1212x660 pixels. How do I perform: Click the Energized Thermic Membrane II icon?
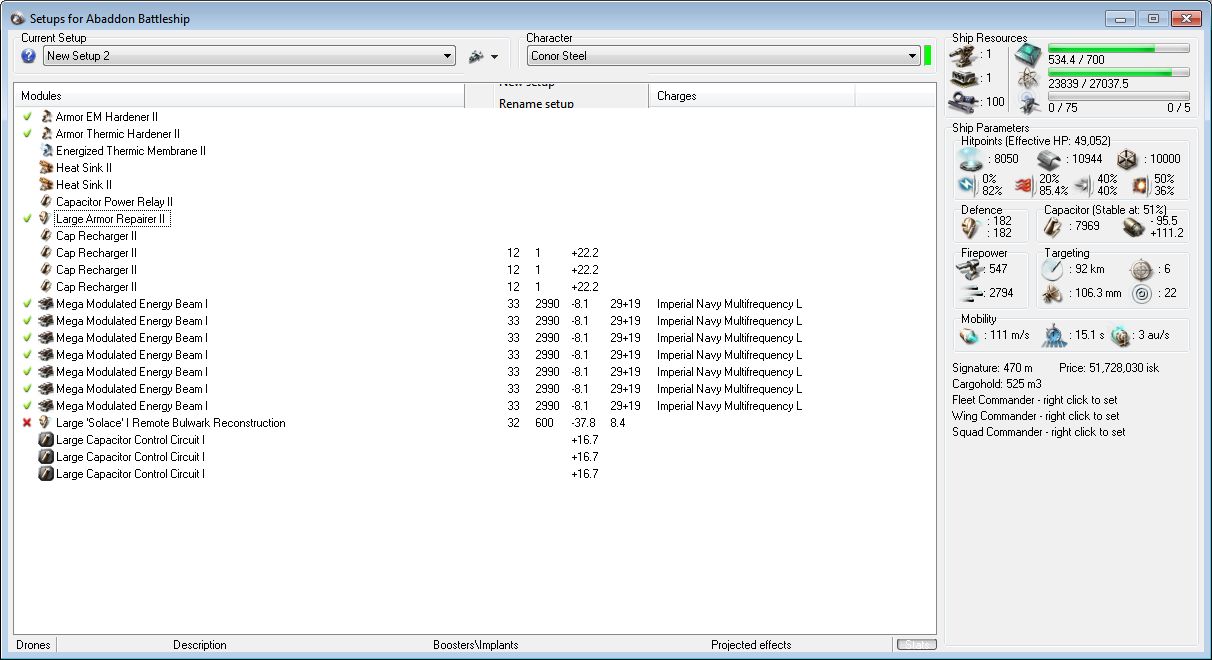[46, 151]
